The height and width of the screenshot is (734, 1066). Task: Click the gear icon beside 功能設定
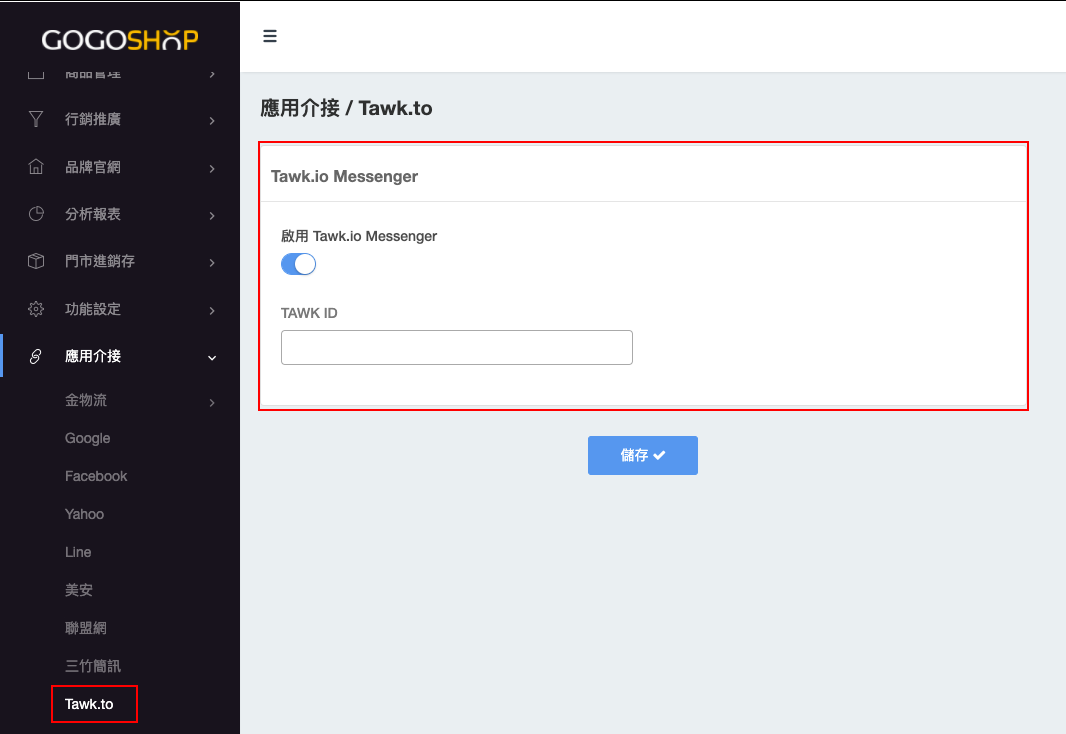[x=36, y=309]
